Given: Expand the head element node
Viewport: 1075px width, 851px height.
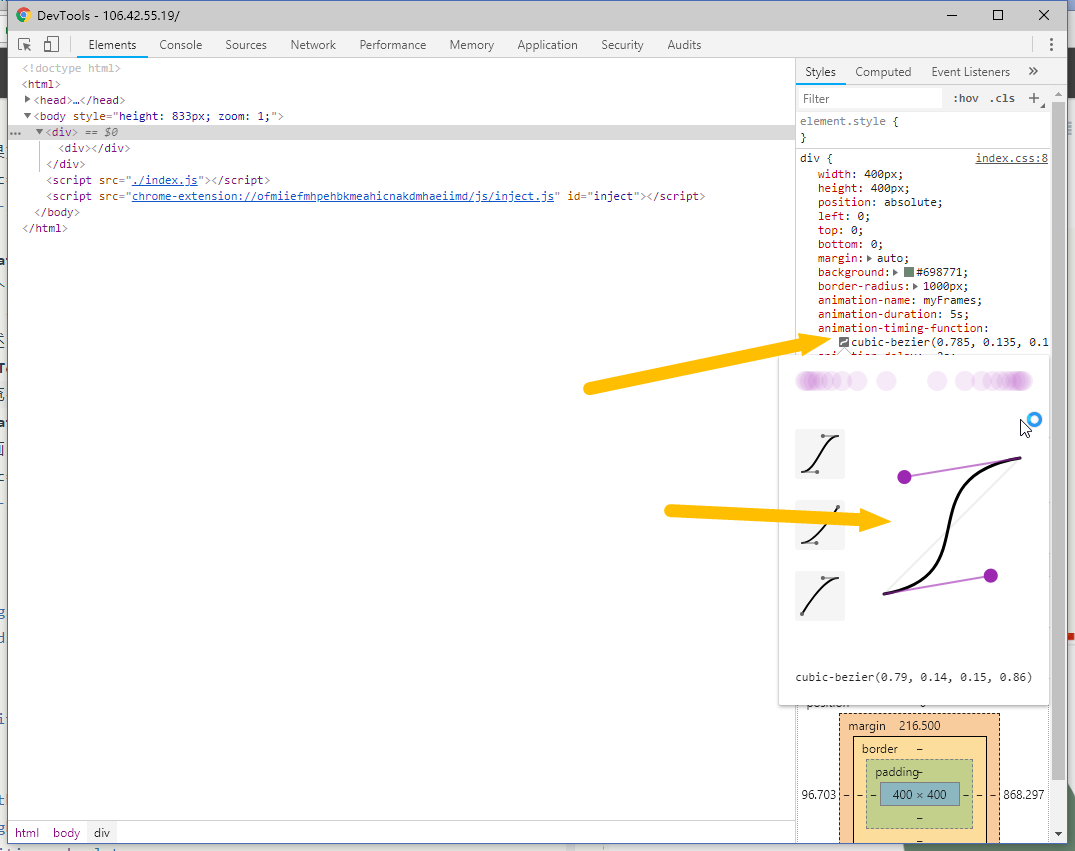Looking at the screenshot, I should (28, 100).
